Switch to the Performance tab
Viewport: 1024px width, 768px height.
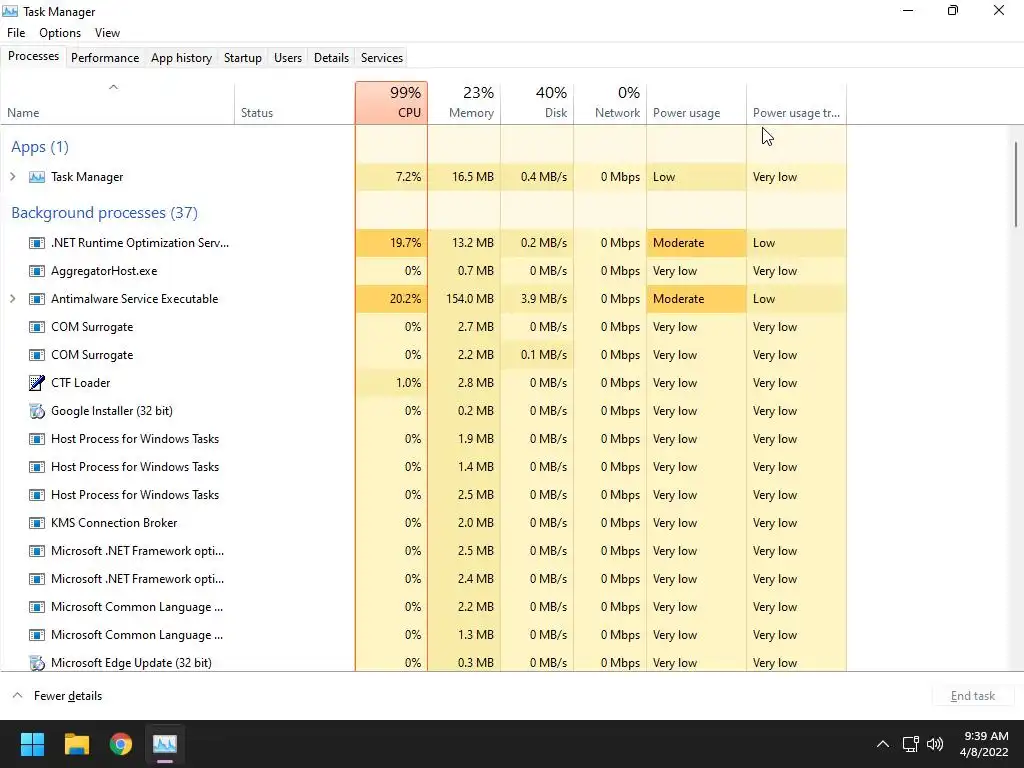click(105, 57)
